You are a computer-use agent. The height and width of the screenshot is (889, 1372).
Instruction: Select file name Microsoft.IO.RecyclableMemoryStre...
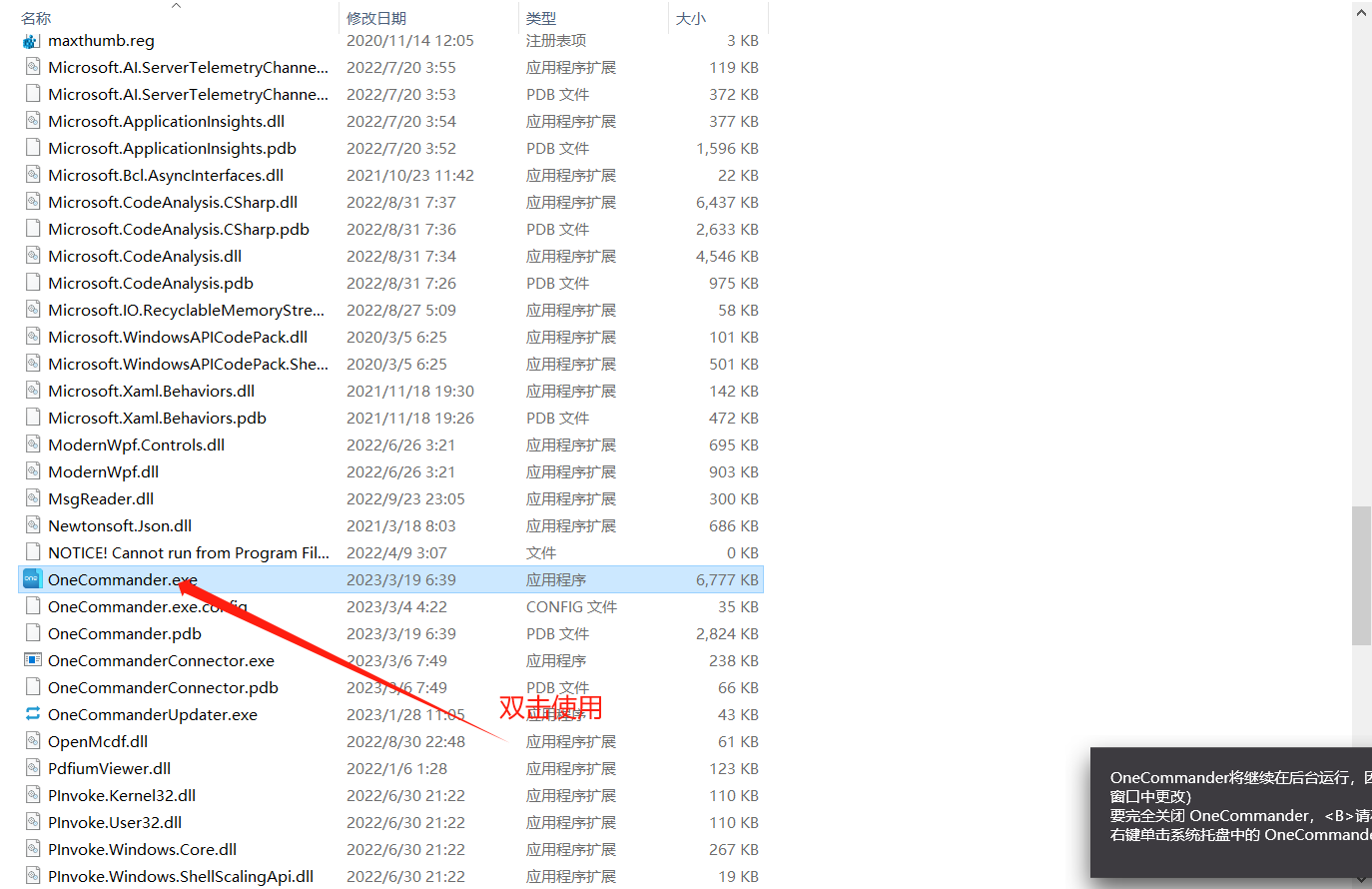187,310
